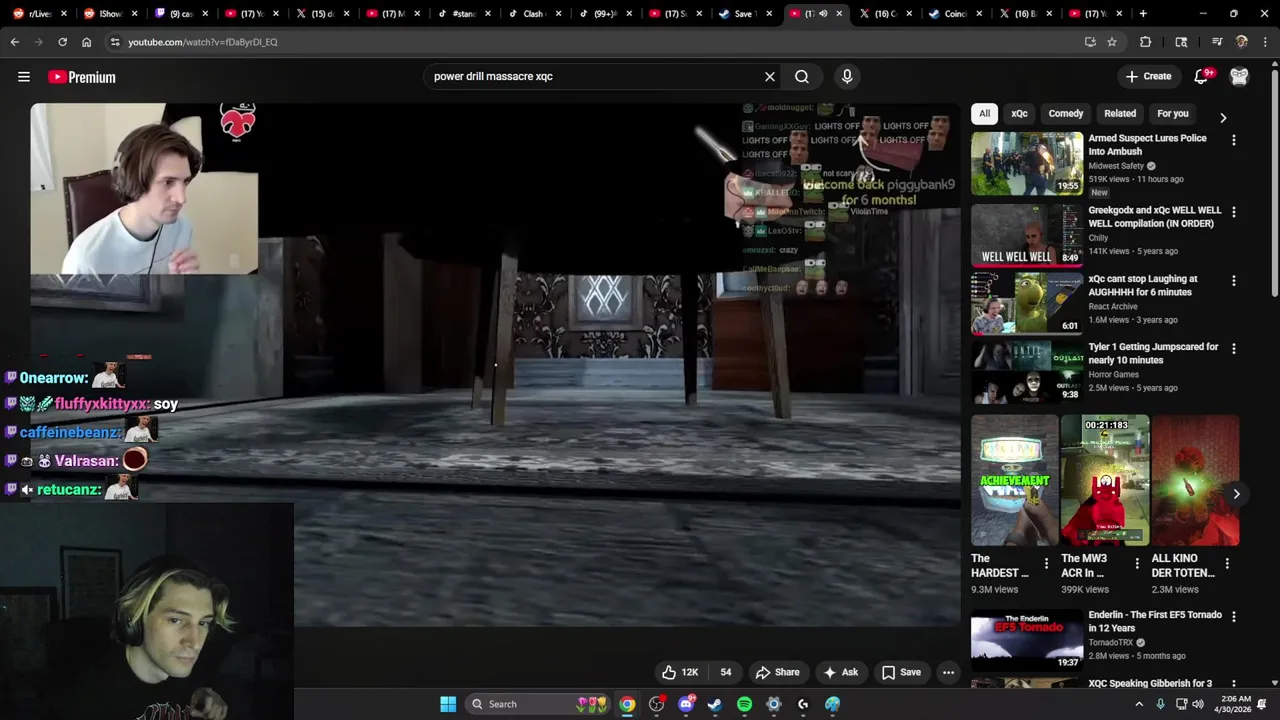Viewport: 1280px width, 720px height.
Task: Mute the playing tab's speaker icon
Action: click(822, 14)
